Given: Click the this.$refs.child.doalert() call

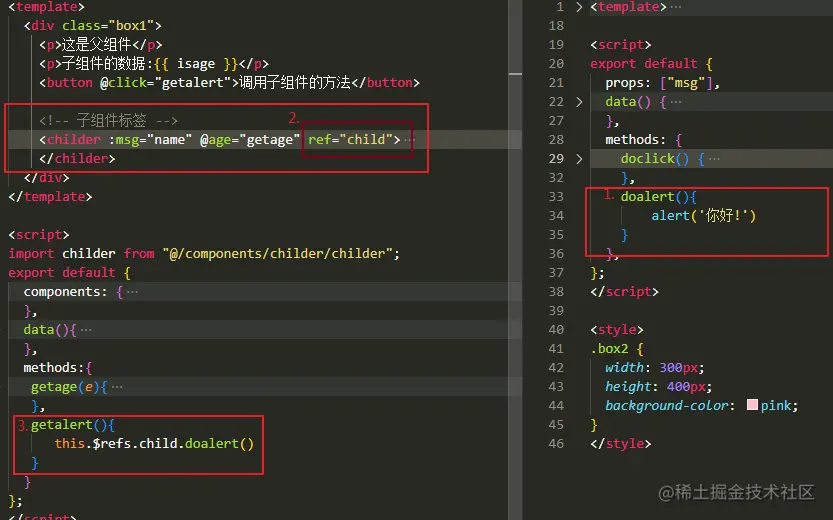Looking at the screenshot, I should pyautogui.click(x=154, y=444).
